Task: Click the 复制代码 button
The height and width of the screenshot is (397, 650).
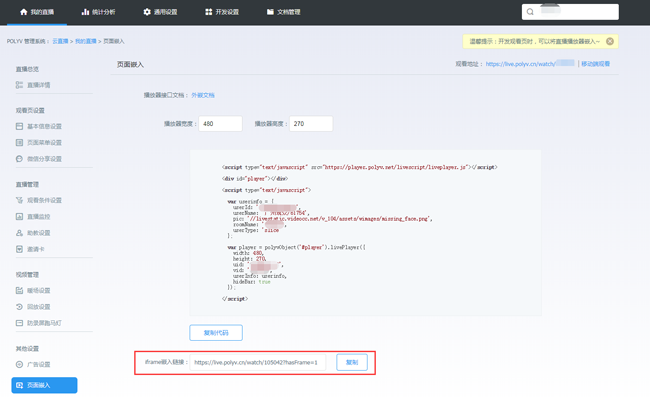Action: point(216,333)
